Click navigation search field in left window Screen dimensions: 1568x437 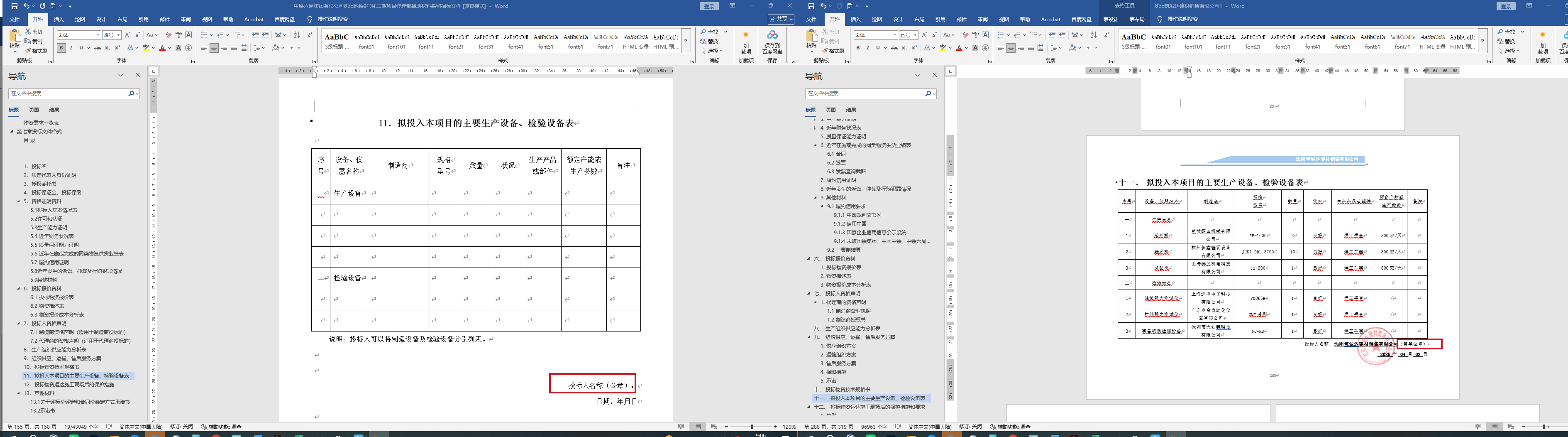[68, 94]
